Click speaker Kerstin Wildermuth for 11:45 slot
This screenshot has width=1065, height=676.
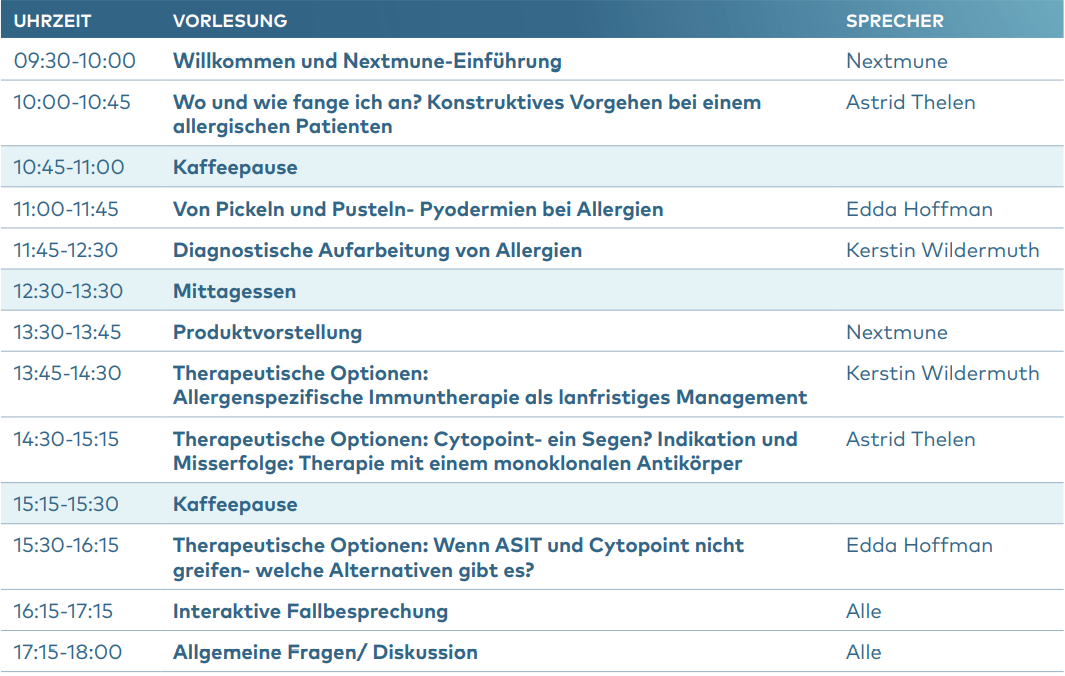[x=942, y=251]
